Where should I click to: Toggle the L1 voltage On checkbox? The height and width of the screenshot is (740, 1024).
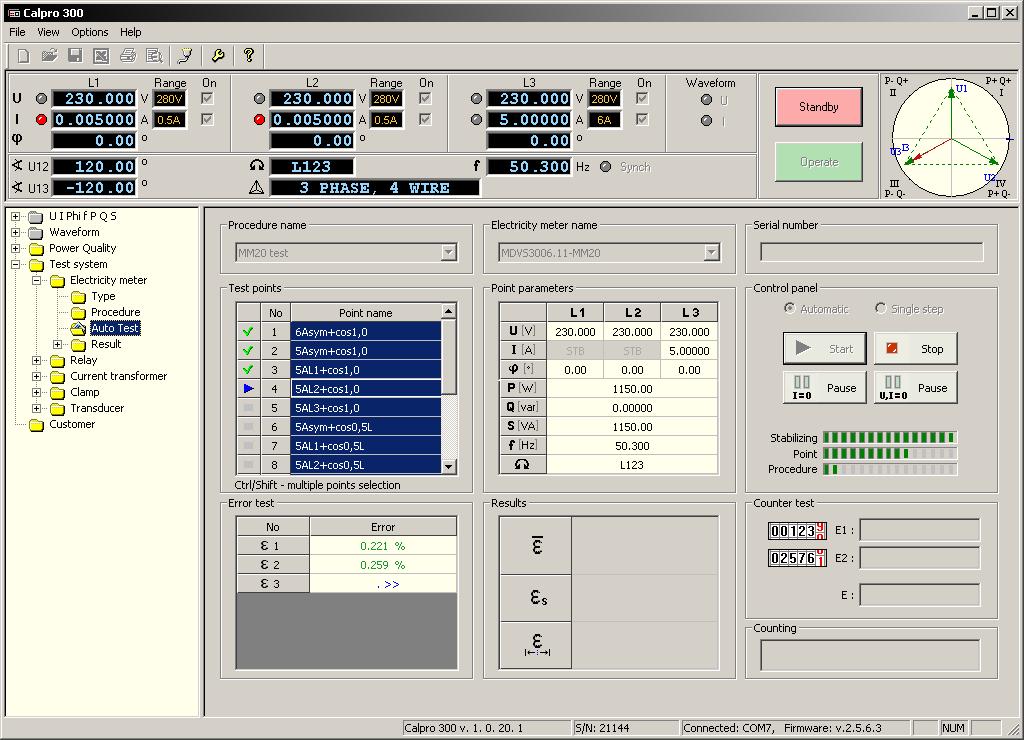208,99
